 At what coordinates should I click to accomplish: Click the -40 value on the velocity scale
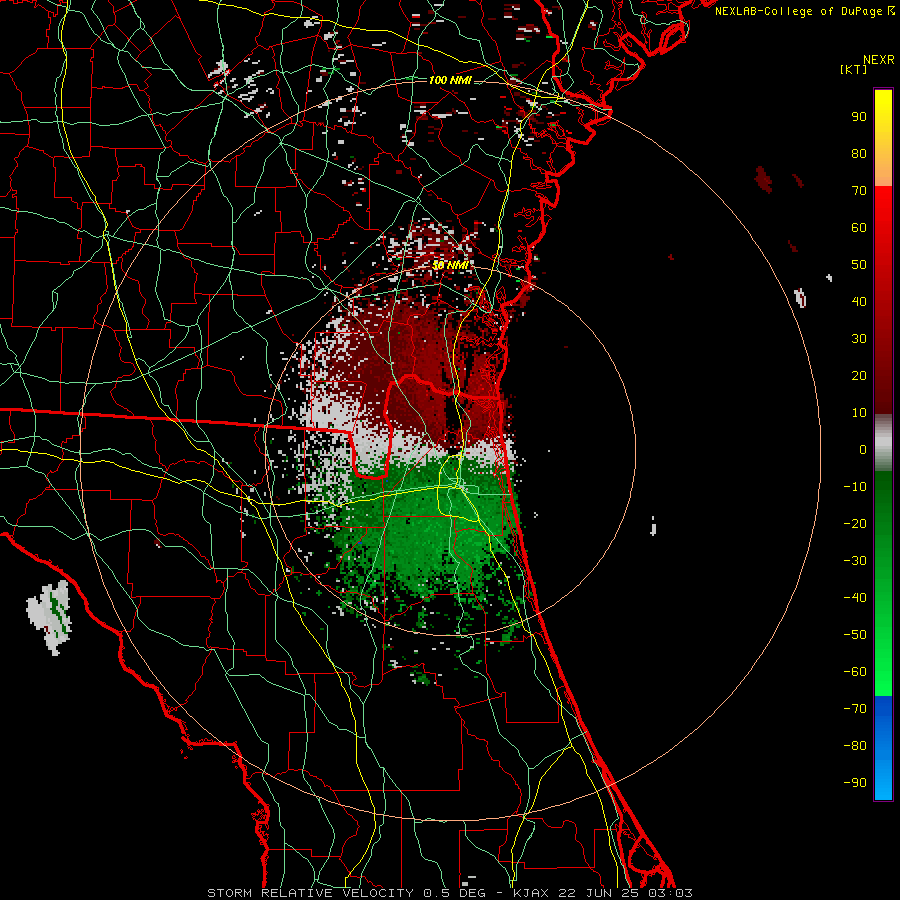click(x=855, y=598)
